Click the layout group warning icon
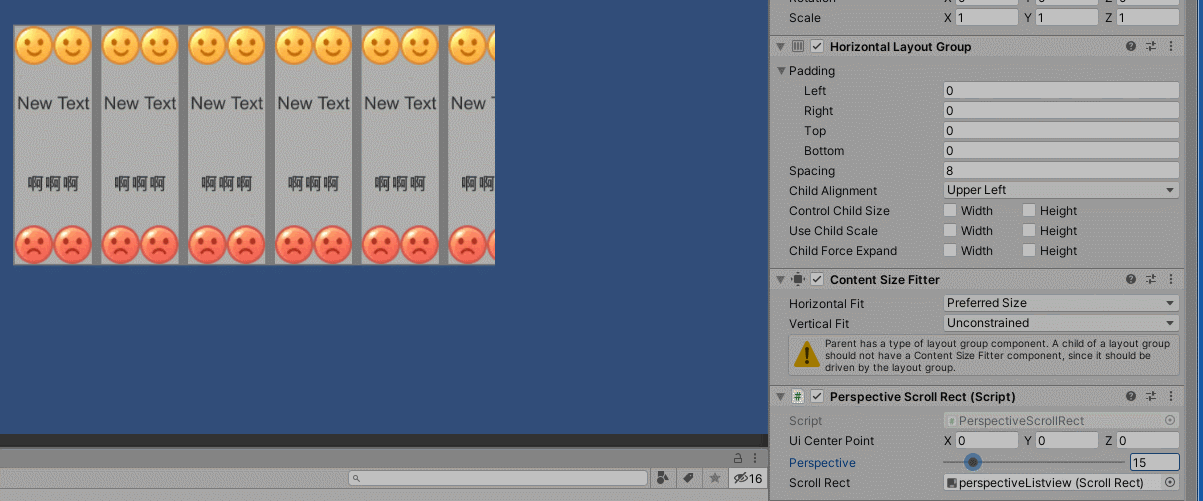The width and height of the screenshot is (1203, 501). [x=805, y=354]
